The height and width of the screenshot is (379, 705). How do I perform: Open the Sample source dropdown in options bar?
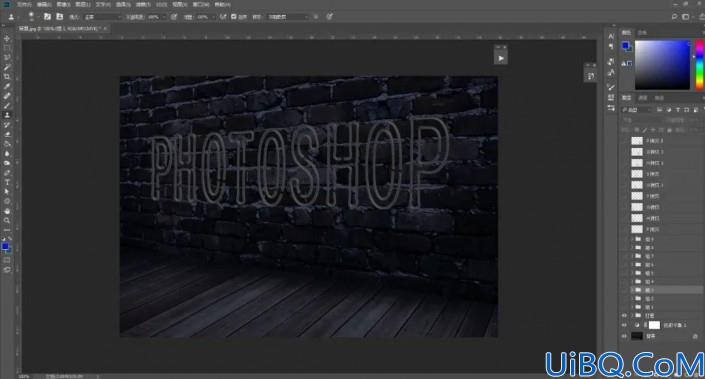pyautogui.click(x=288, y=17)
